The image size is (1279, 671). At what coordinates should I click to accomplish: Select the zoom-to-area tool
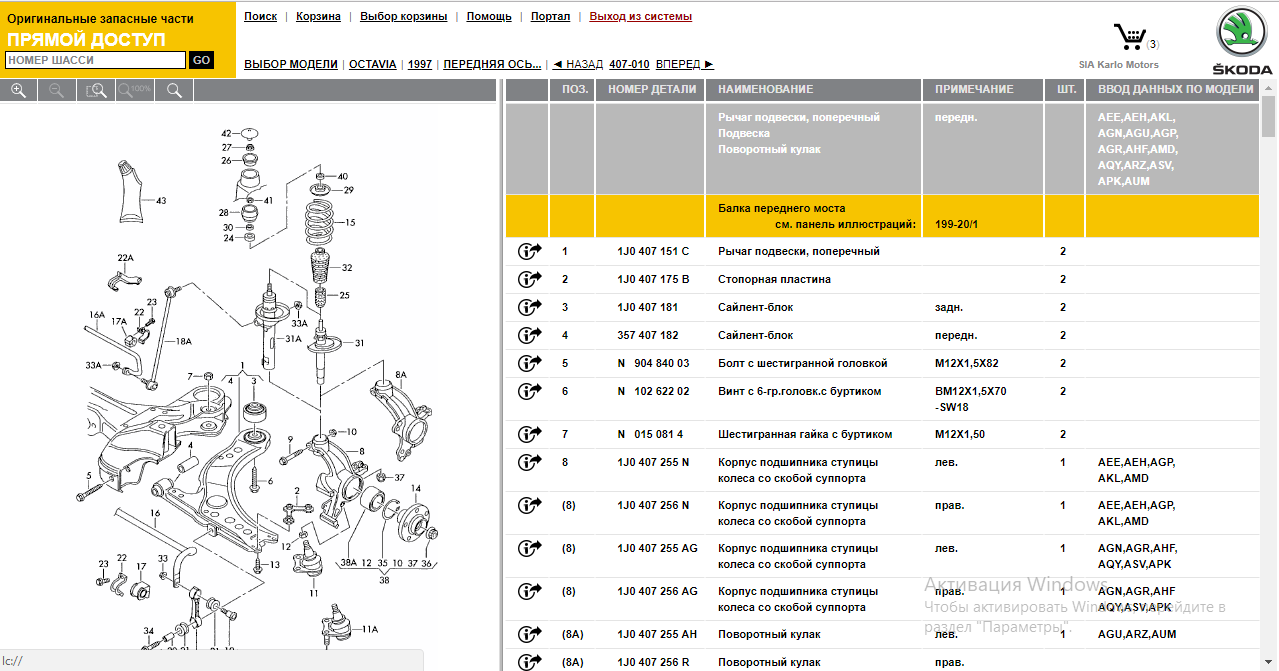tap(96, 90)
